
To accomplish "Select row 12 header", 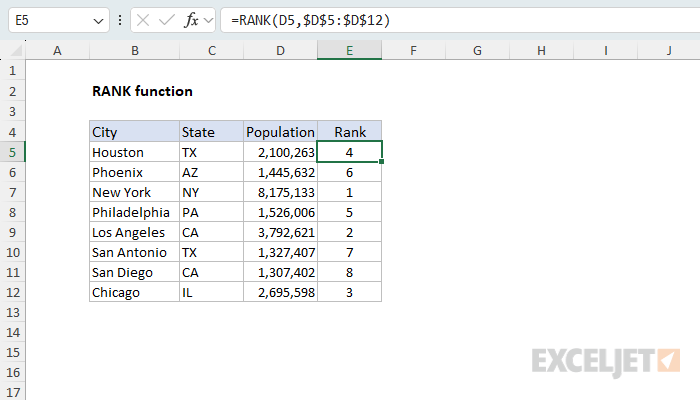I will click(12, 292).
